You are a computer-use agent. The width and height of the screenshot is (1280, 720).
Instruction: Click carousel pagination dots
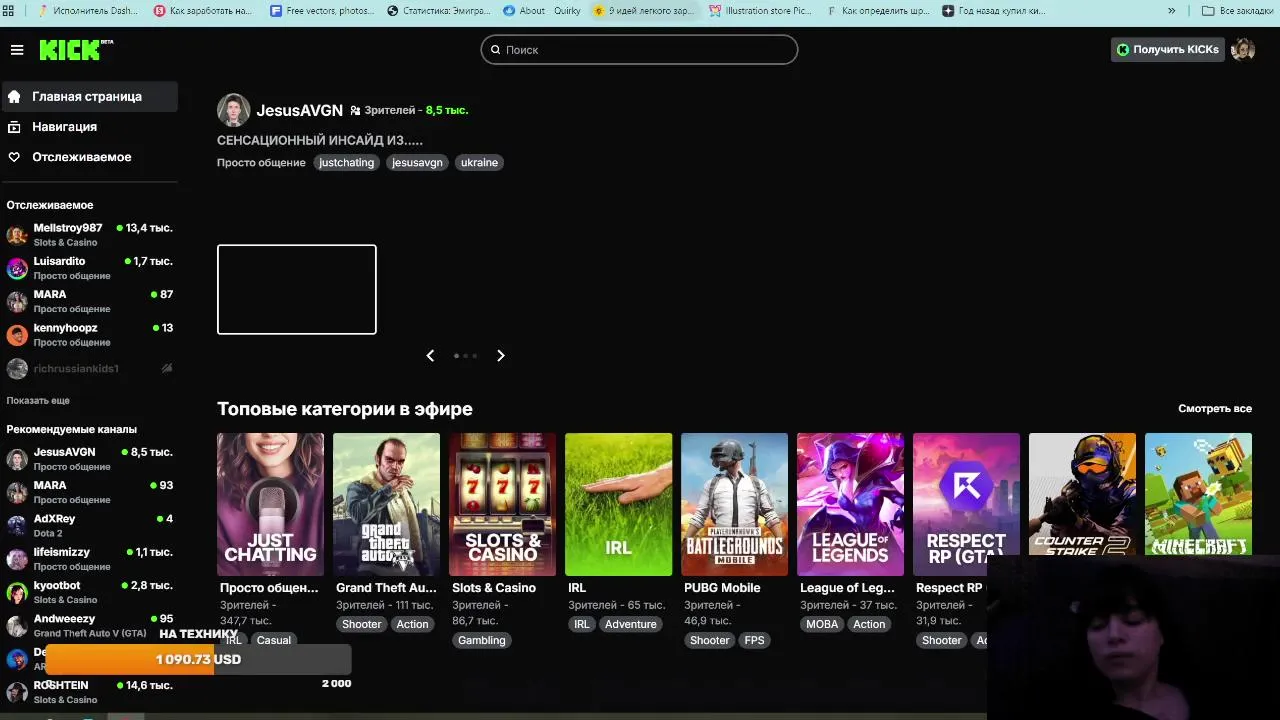[465, 356]
